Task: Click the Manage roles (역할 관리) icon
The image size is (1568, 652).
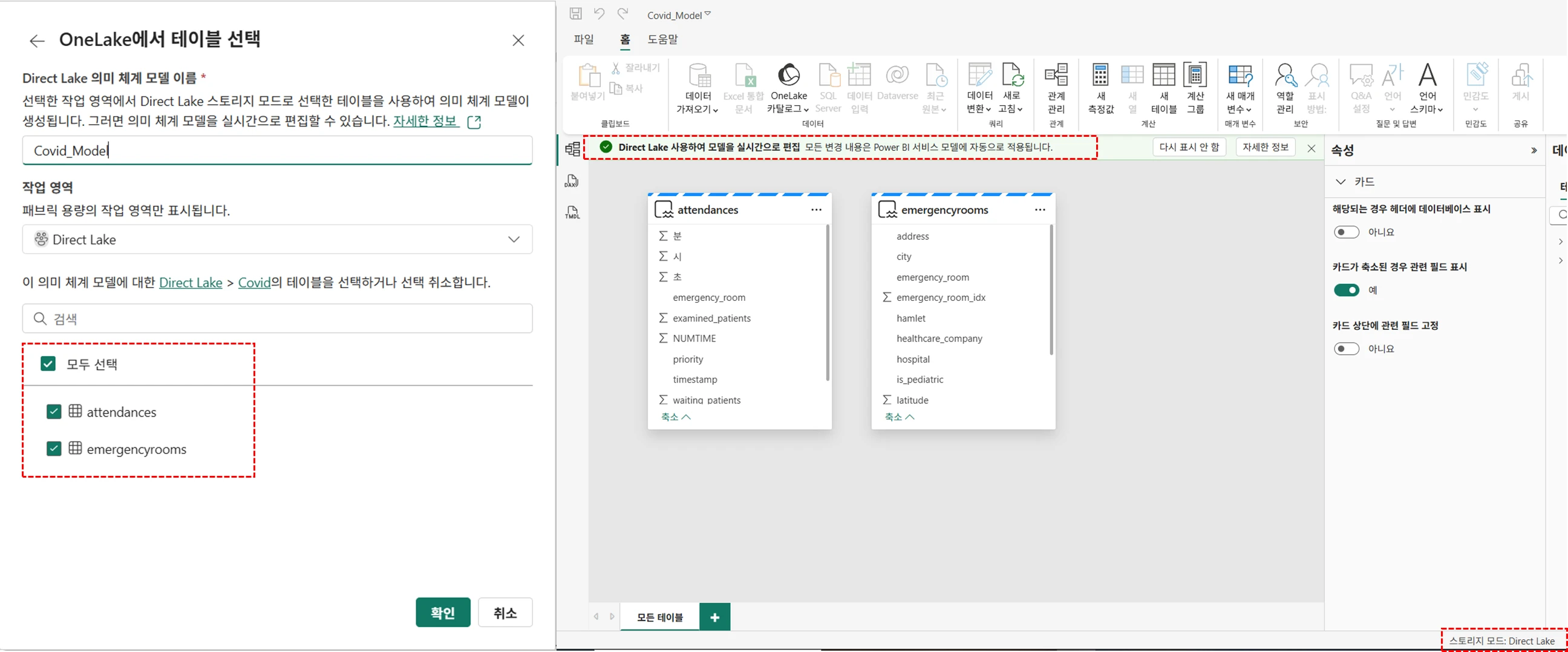Action: pyautogui.click(x=1284, y=77)
